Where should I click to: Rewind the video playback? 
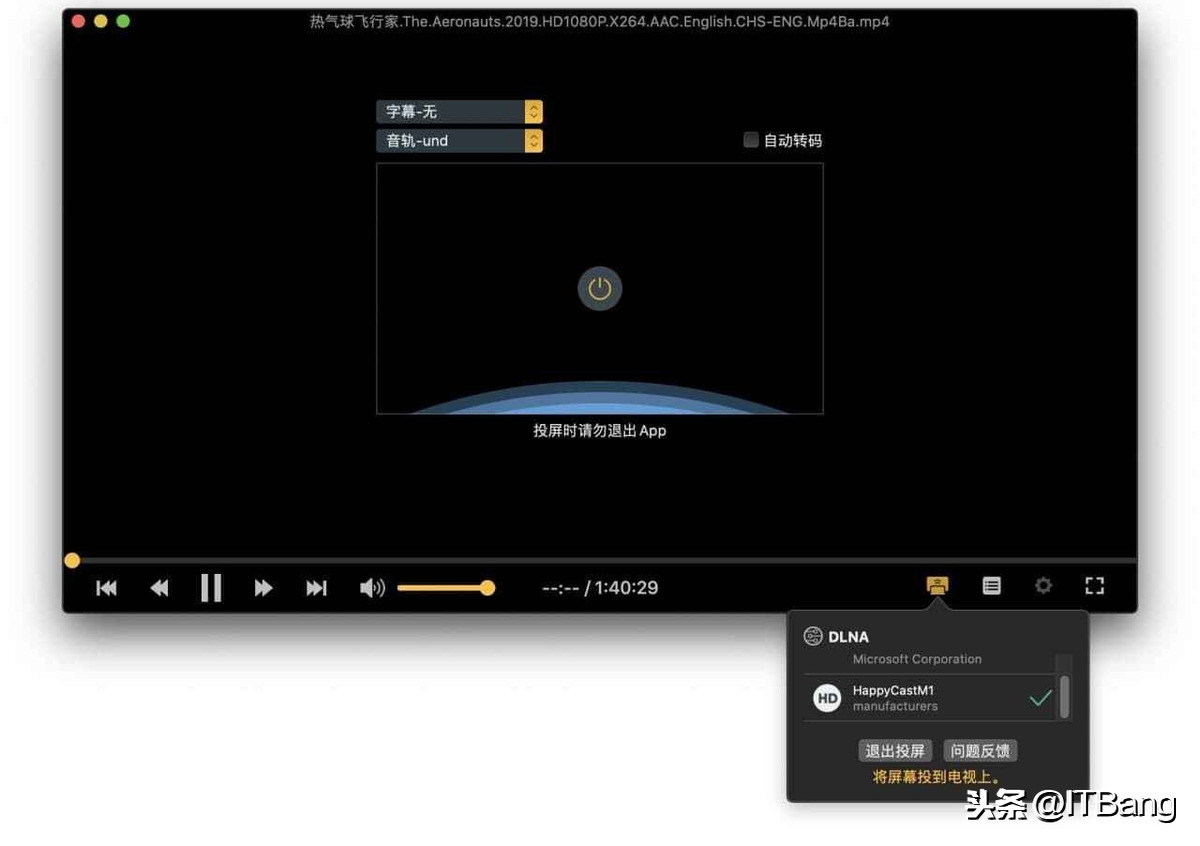pos(159,588)
